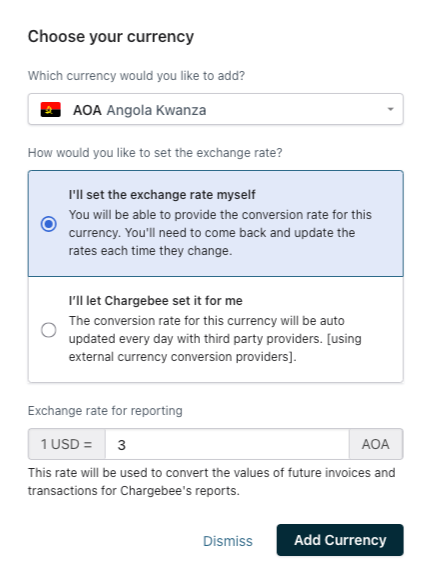Click the Which currency would you like label
428x578 pixels.
pos(136,76)
